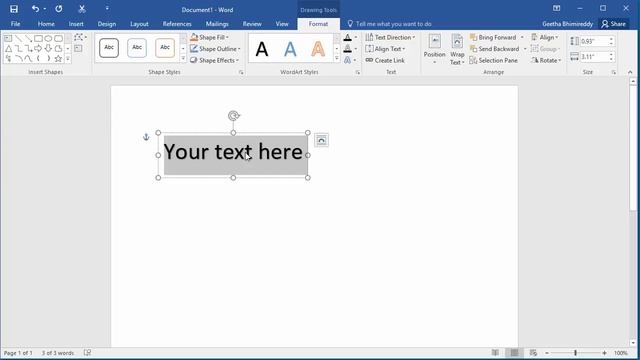Viewport: 640px width, 360px height.
Task: Select the straight Line shape
Action: pyautogui.click(x=18, y=38)
